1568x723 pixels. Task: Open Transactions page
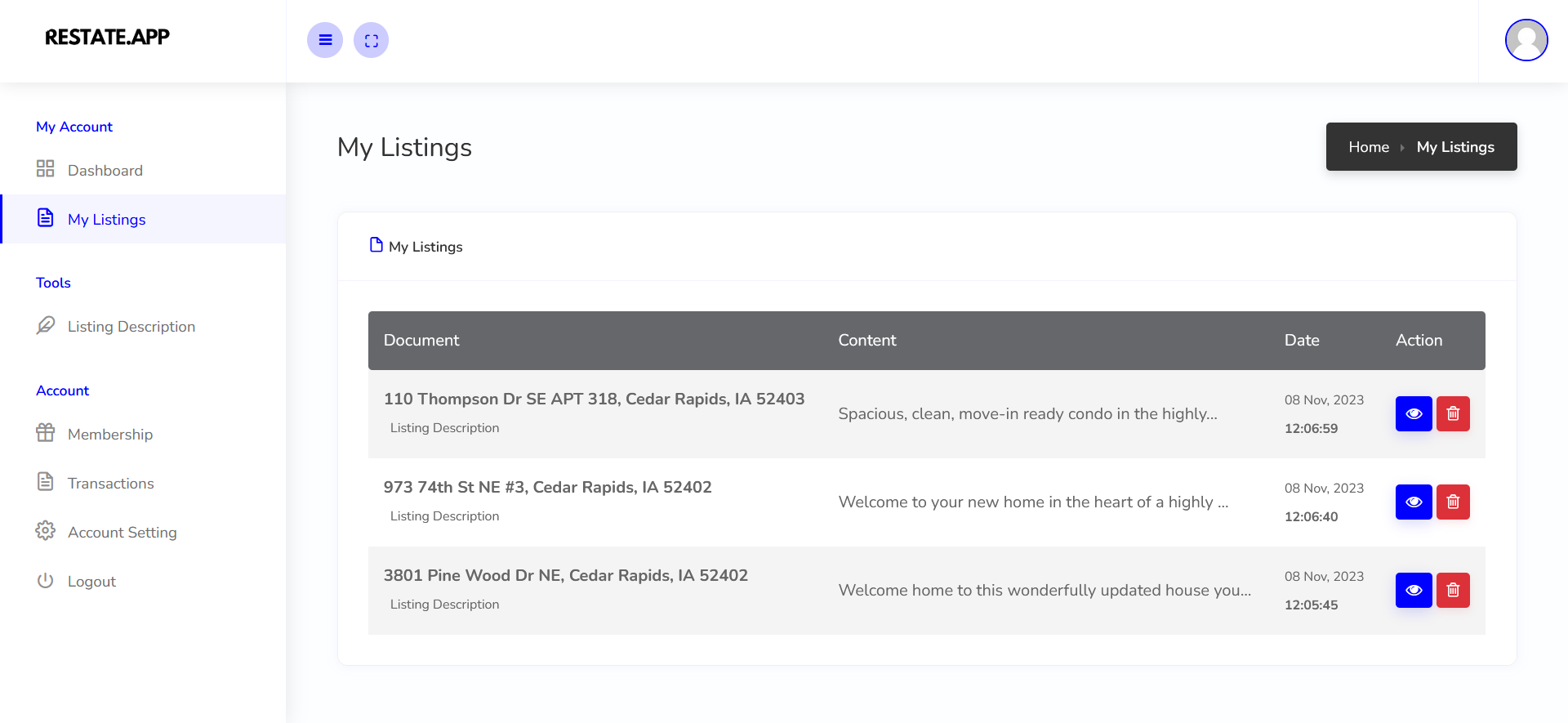tap(110, 484)
